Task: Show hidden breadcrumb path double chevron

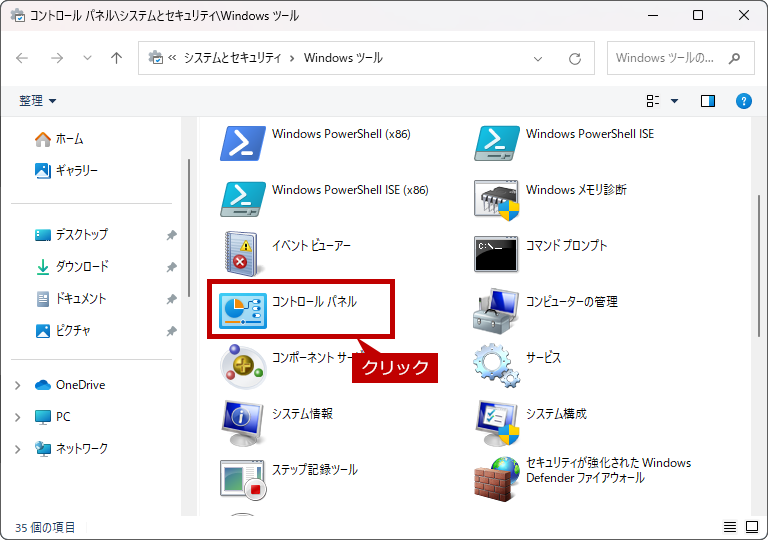Action: point(172,58)
